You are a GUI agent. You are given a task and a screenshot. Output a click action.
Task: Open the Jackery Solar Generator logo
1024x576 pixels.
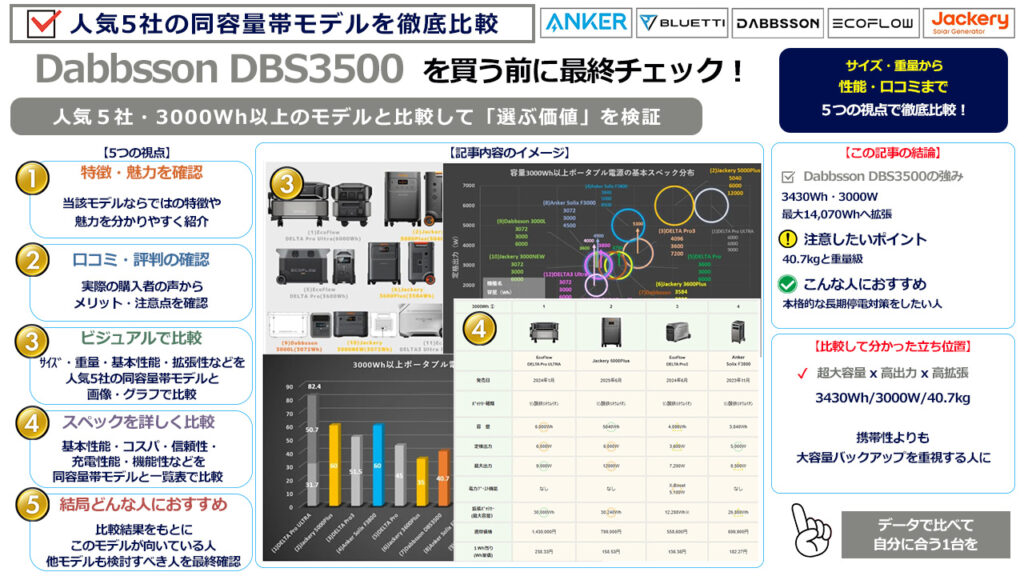tap(969, 23)
